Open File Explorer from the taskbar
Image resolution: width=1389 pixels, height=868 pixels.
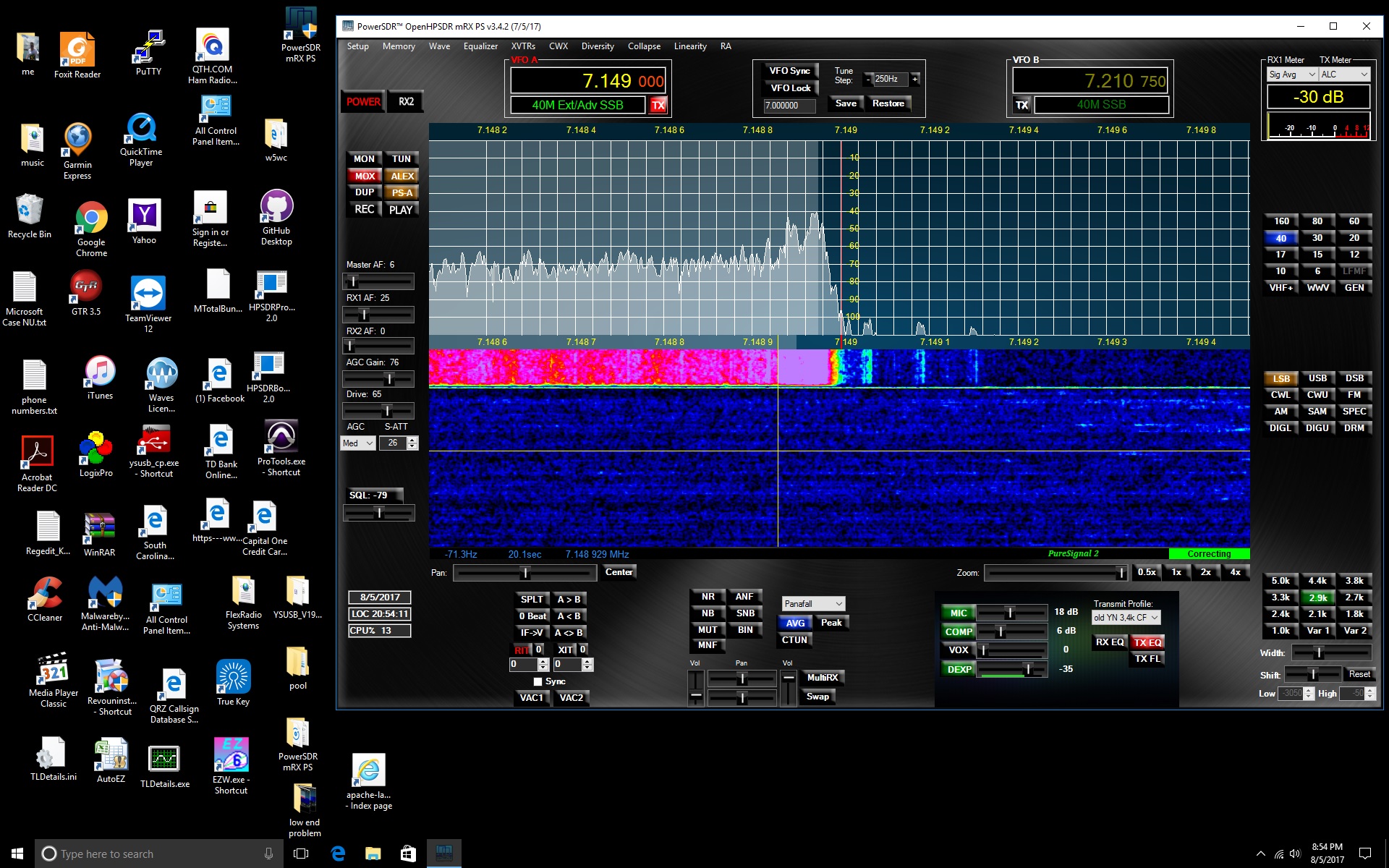pyautogui.click(x=373, y=854)
